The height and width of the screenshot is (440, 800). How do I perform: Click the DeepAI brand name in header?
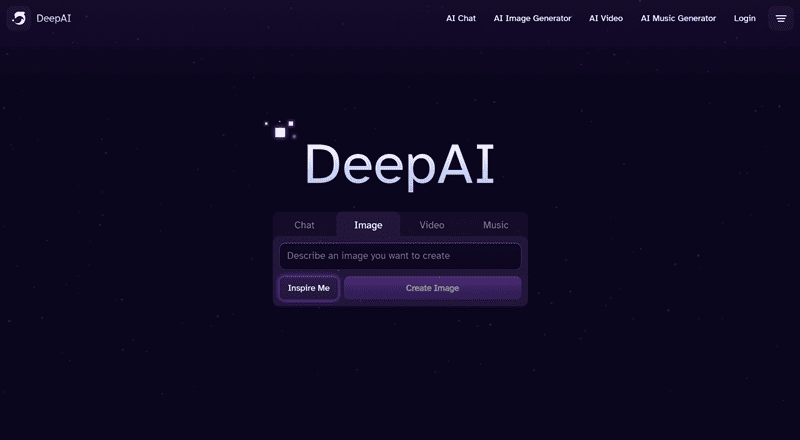pos(54,18)
